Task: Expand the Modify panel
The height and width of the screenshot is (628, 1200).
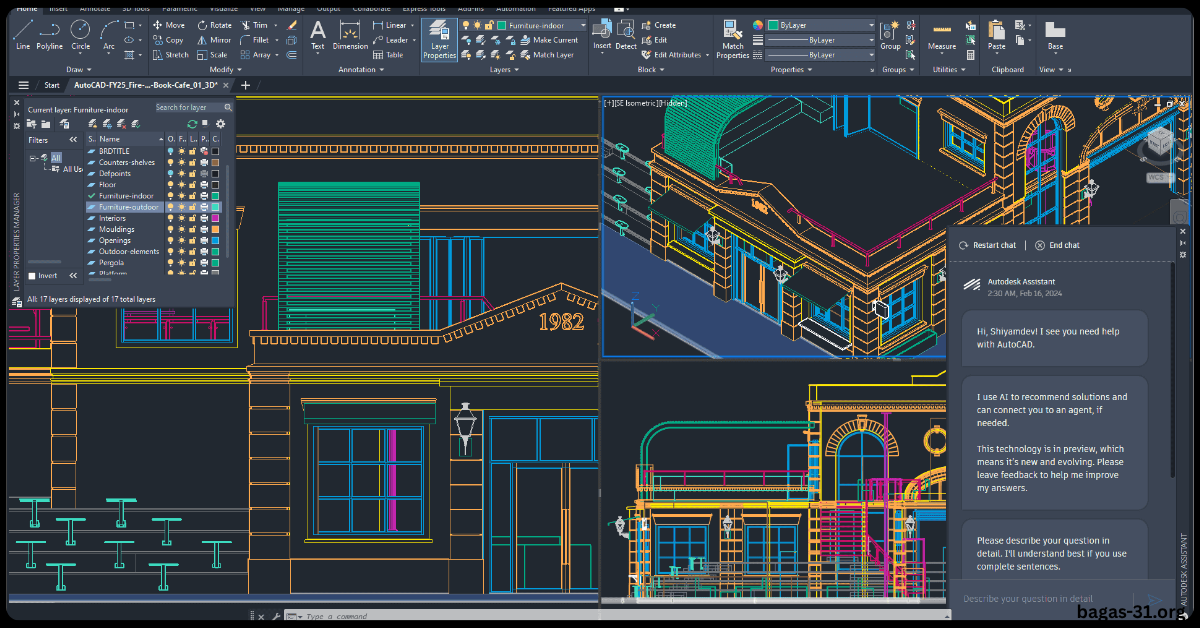Action: point(224,70)
